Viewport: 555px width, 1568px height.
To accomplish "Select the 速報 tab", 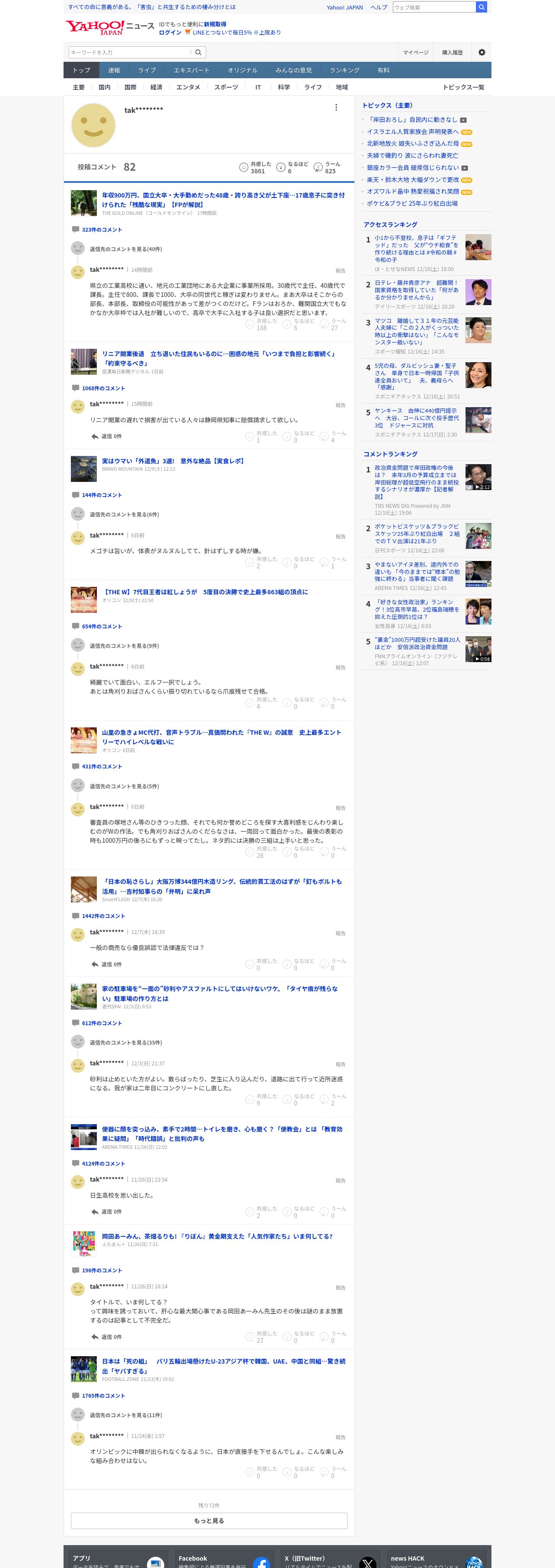I will [114, 70].
